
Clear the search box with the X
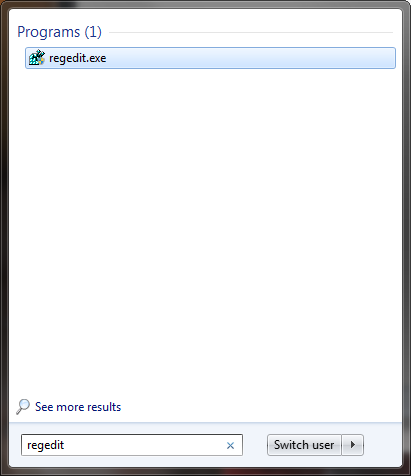[230, 445]
